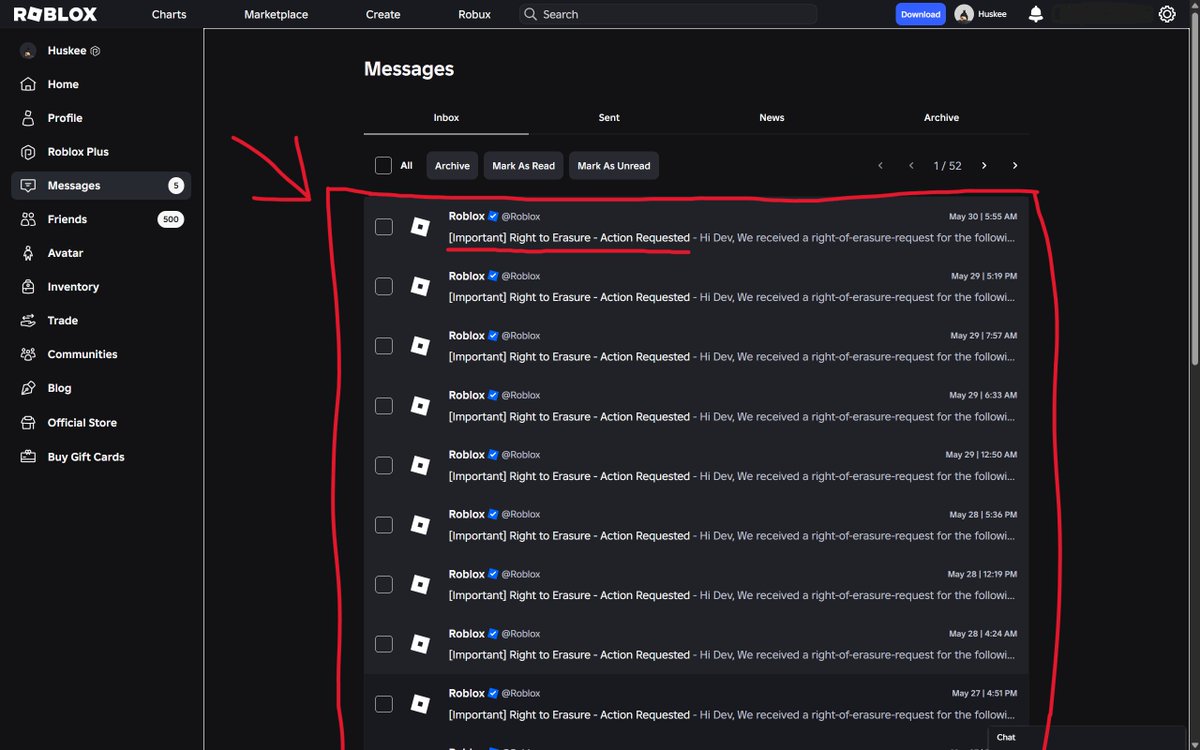Click the Huskee sidebar profile avatar
Viewport: 1200px width, 750px height.
pos(28,51)
